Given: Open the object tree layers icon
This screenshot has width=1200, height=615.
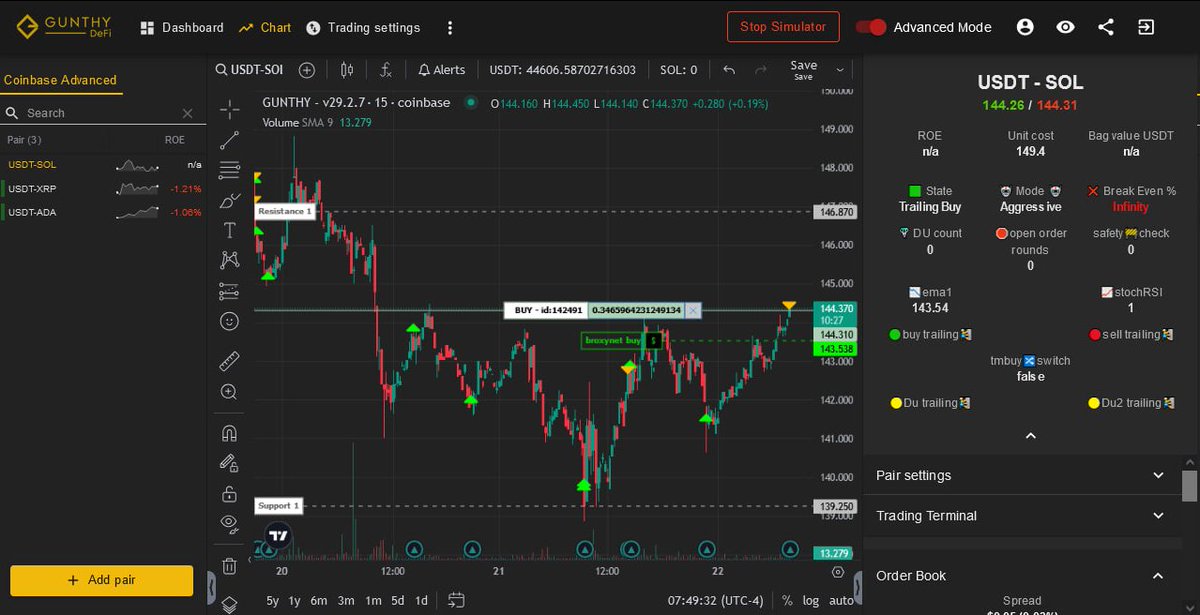Looking at the screenshot, I should (x=229, y=604).
